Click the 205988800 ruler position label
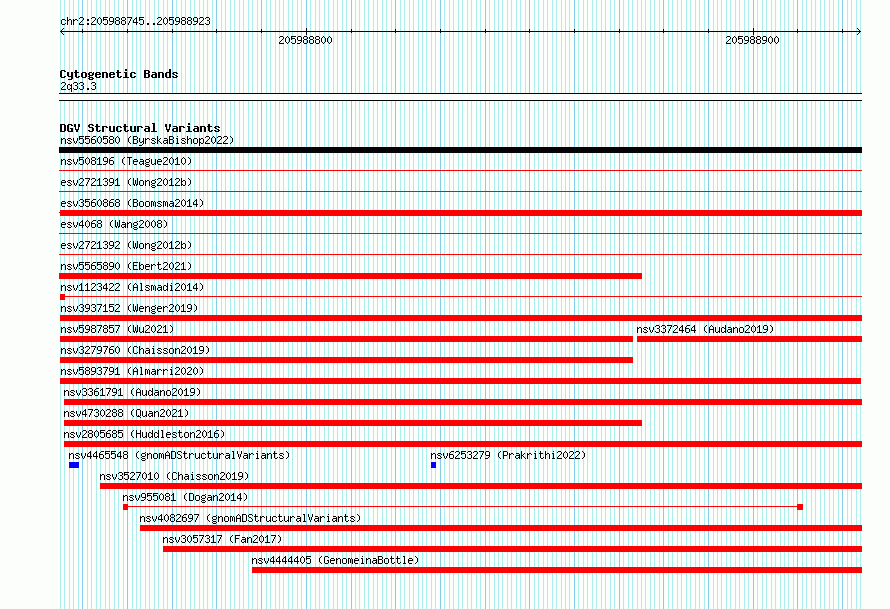 [x=305, y=40]
